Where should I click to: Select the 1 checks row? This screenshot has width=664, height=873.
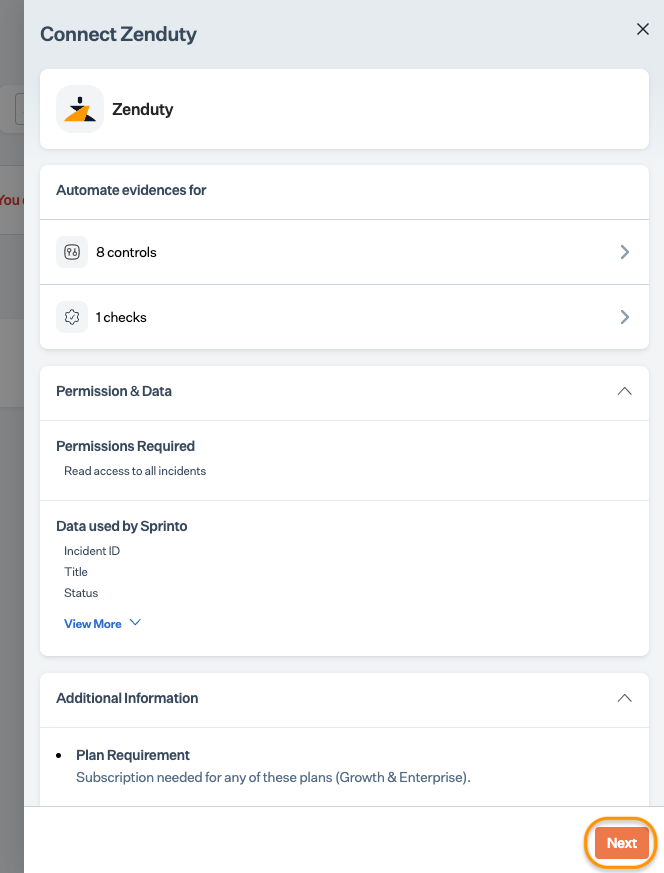tap(345, 317)
